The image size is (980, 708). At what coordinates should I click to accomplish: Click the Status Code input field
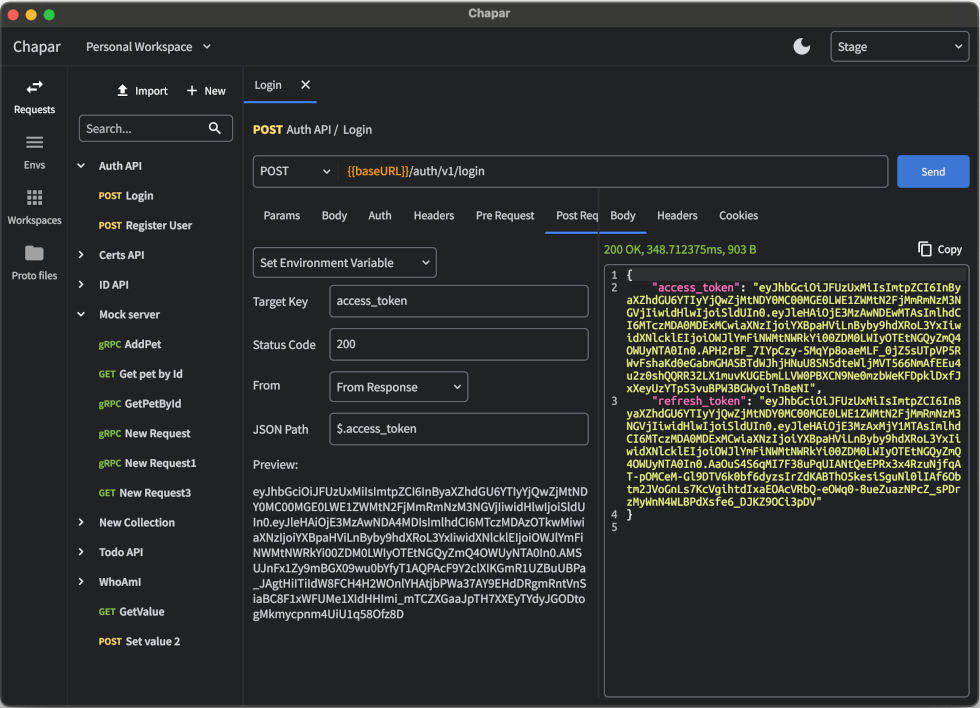pos(459,344)
